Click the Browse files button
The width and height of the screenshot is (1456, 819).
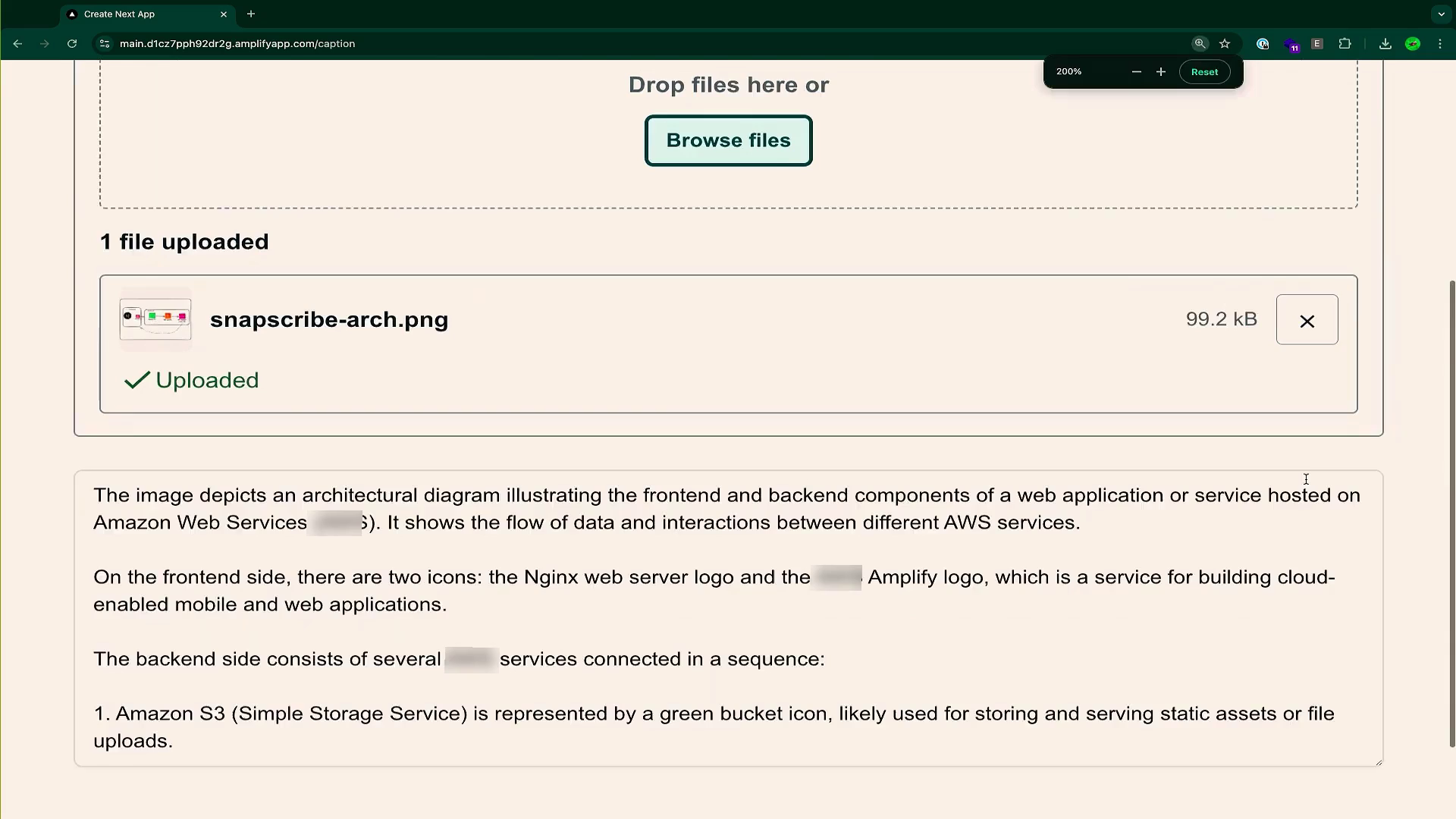pyautogui.click(x=728, y=140)
